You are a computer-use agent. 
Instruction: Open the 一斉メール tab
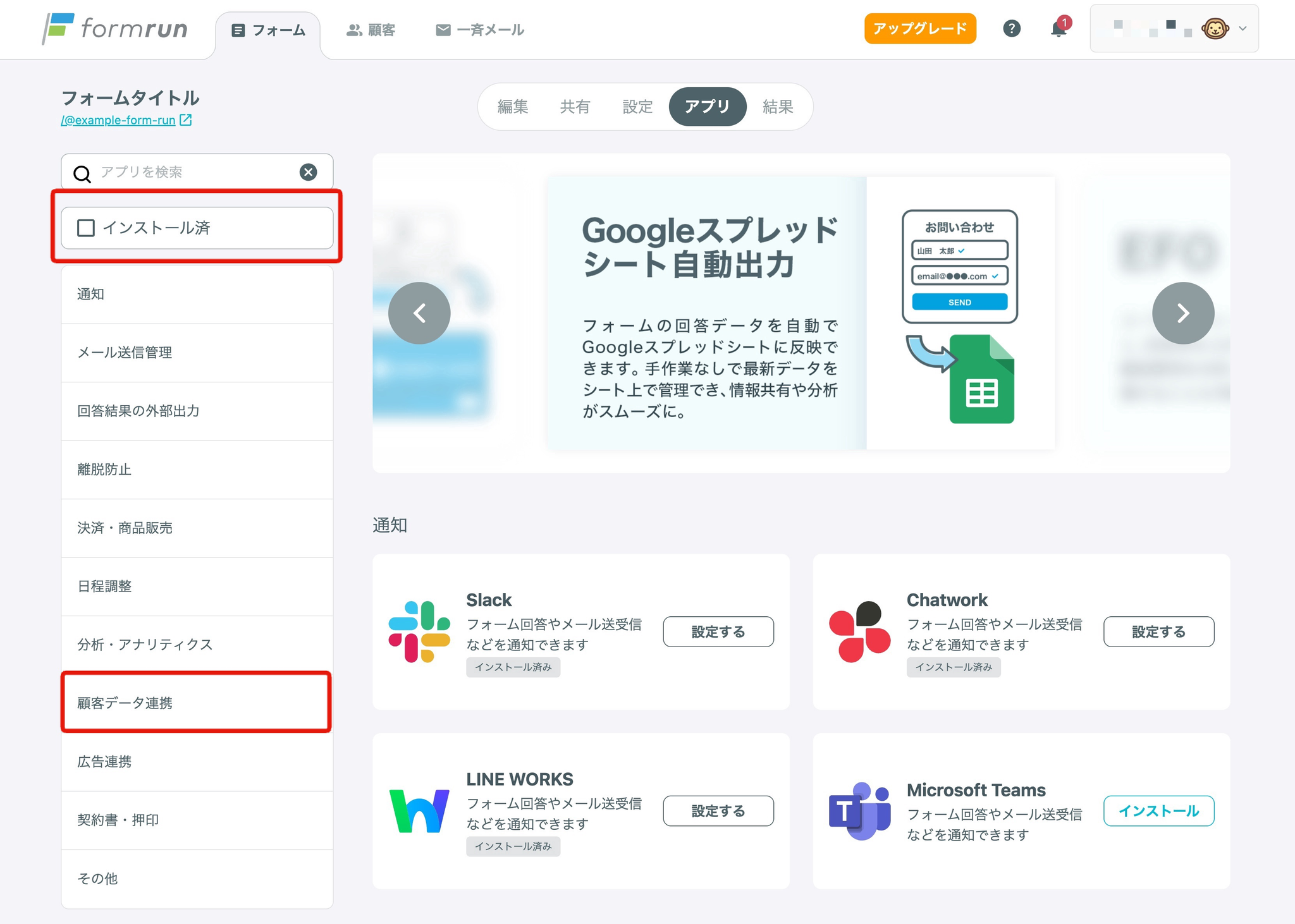480,30
